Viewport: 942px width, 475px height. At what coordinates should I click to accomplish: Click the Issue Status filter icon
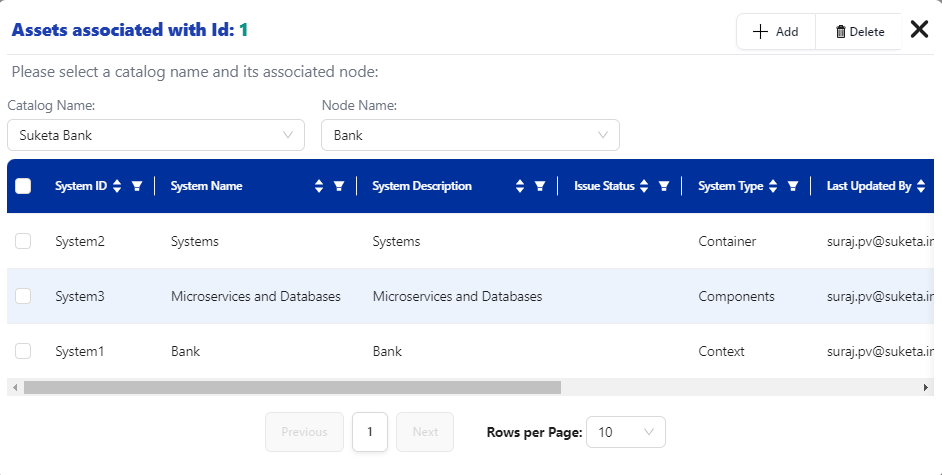663,186
